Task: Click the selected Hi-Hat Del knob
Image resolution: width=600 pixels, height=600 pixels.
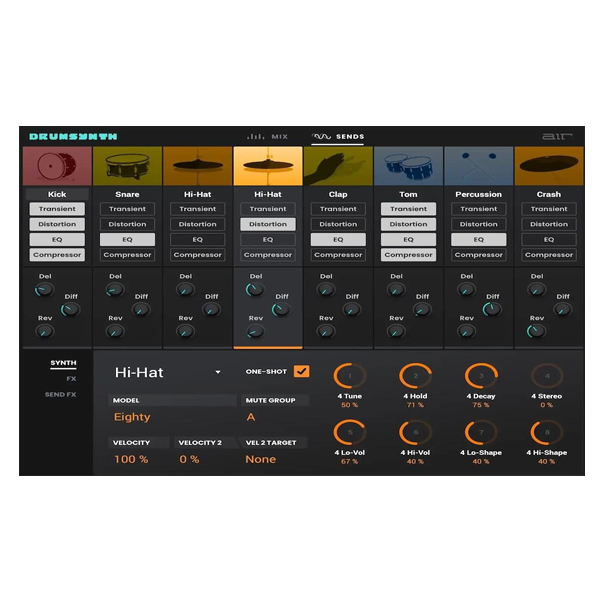Action: [x=255, y=290]
